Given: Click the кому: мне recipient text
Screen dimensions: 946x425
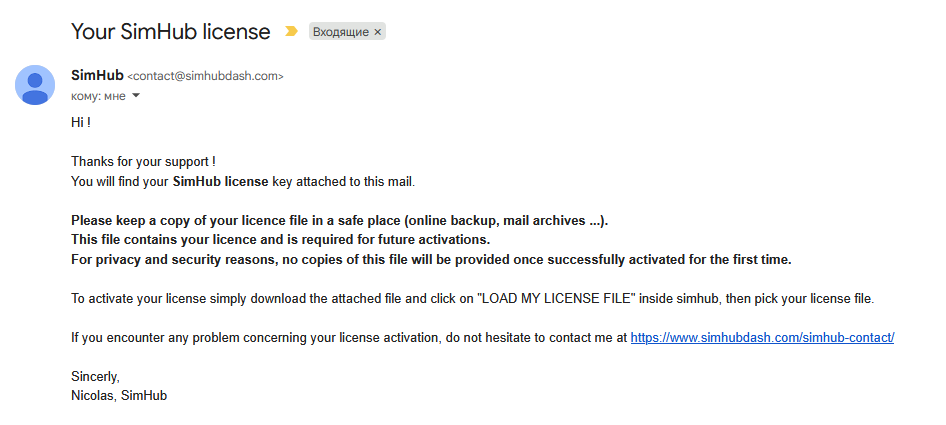Looking at the screenshot, I should click(x=98, y=96).
